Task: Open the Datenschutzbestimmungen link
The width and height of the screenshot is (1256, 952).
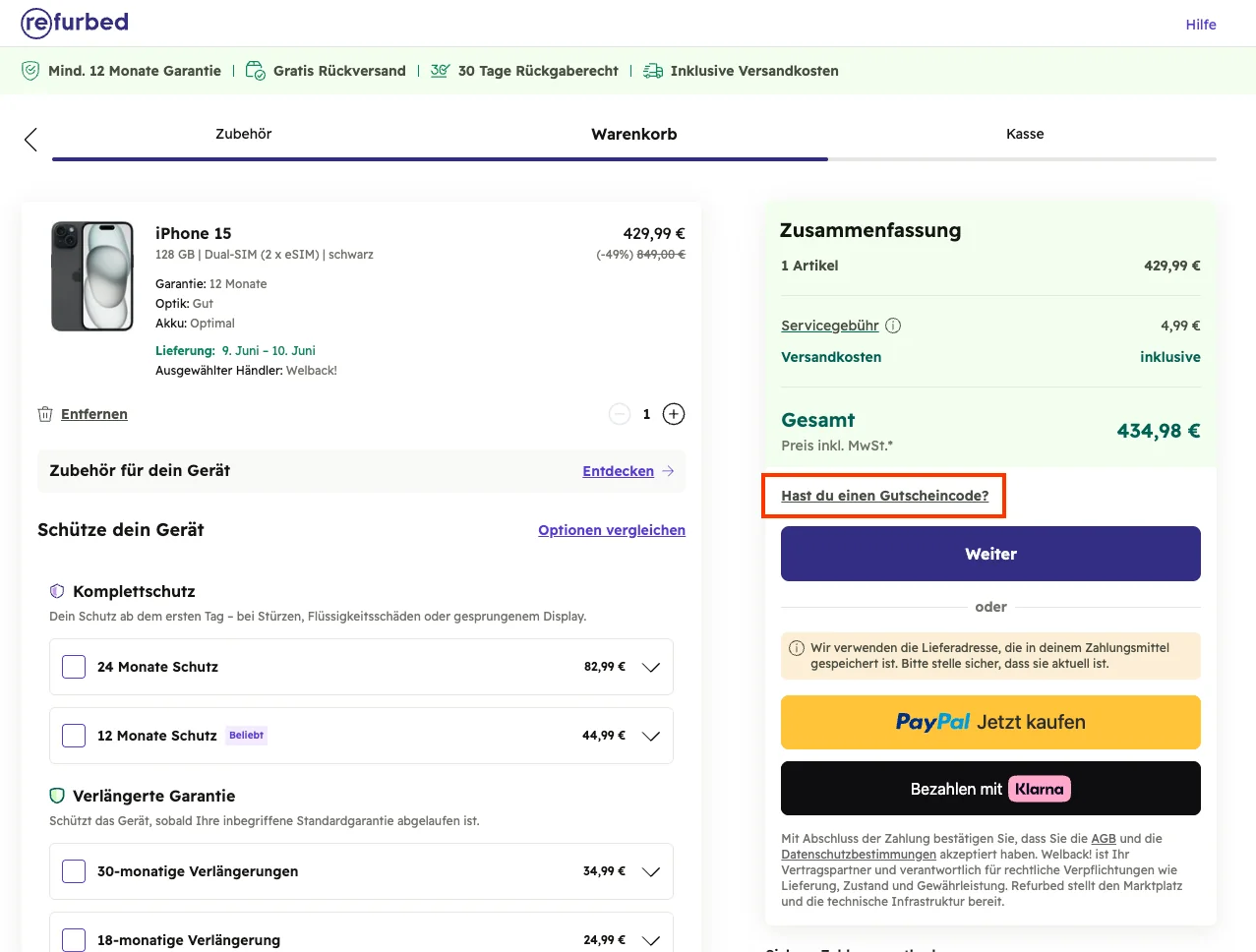Action: pos(859,855)
